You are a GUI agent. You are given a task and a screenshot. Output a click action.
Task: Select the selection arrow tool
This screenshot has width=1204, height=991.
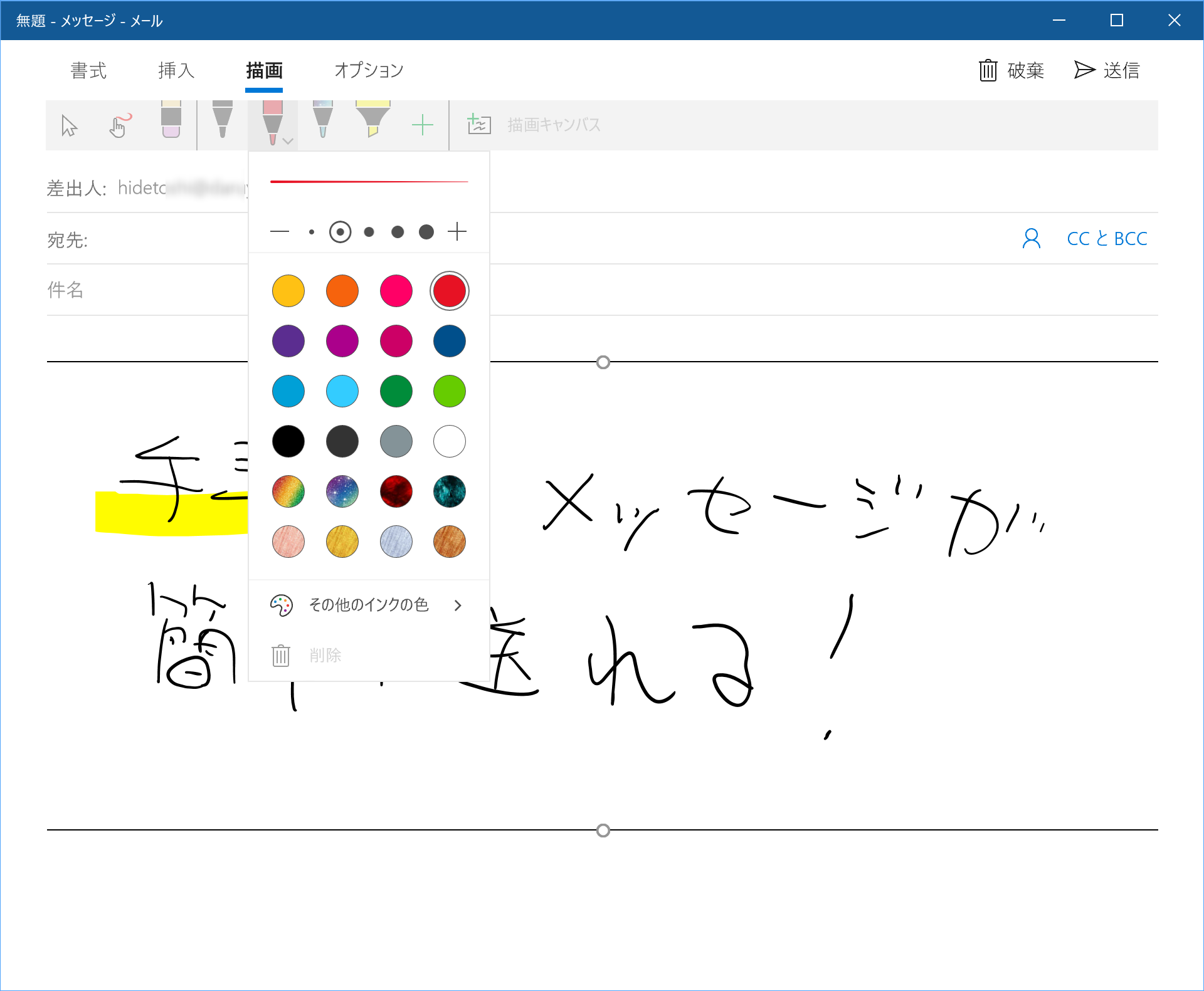pyautogui.click(x=68, y=125)
